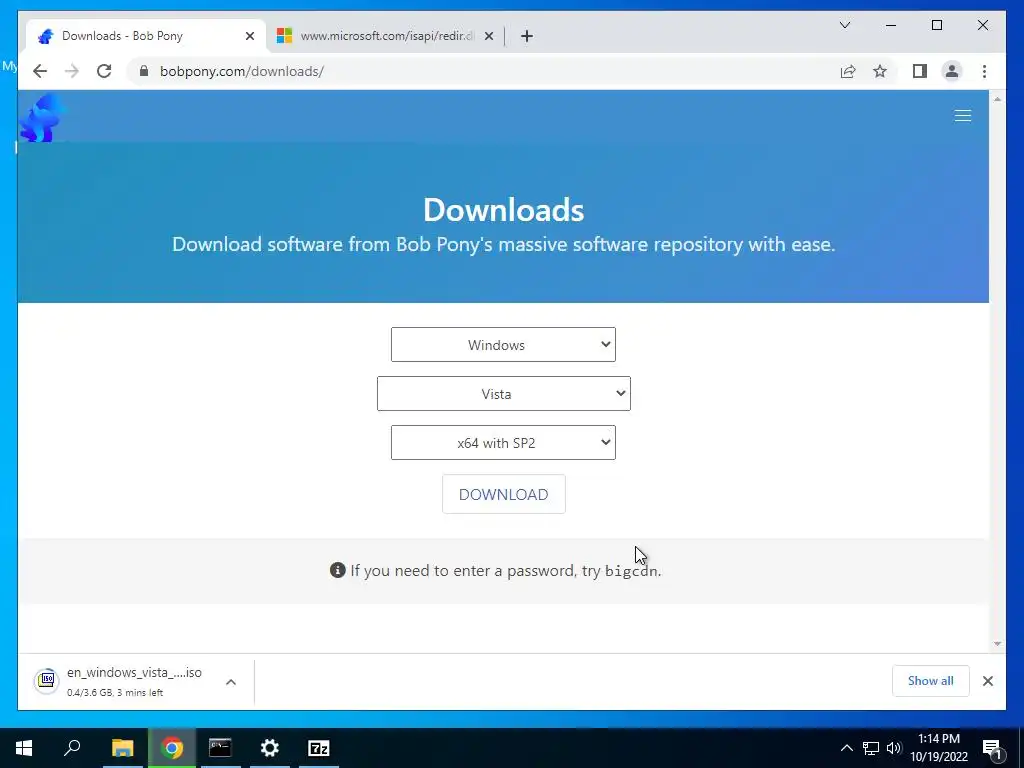Click the padlock site info icon
The image size is (1024, 768).
tap(144, 71)
